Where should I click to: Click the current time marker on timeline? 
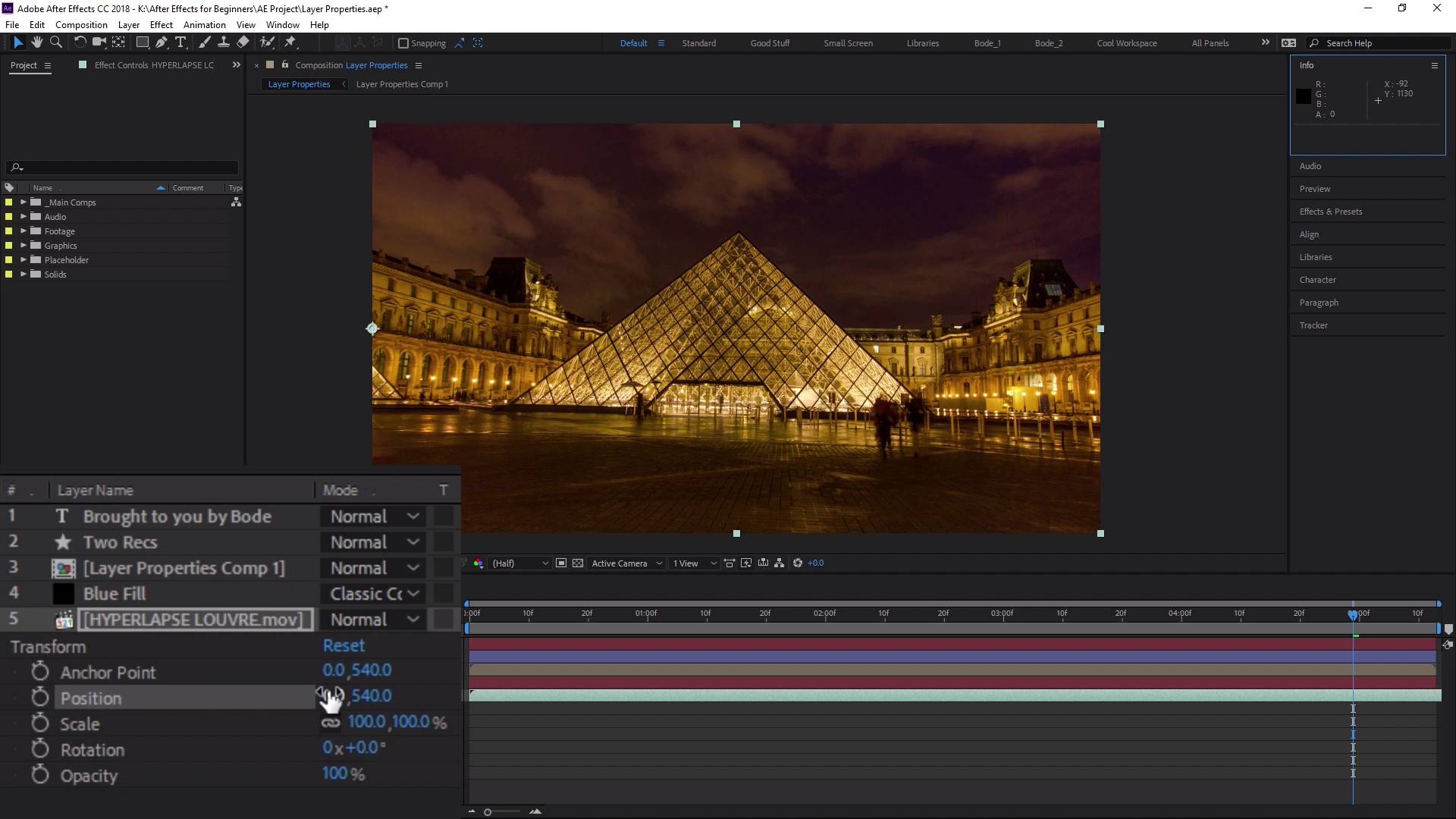point(1352,614)
